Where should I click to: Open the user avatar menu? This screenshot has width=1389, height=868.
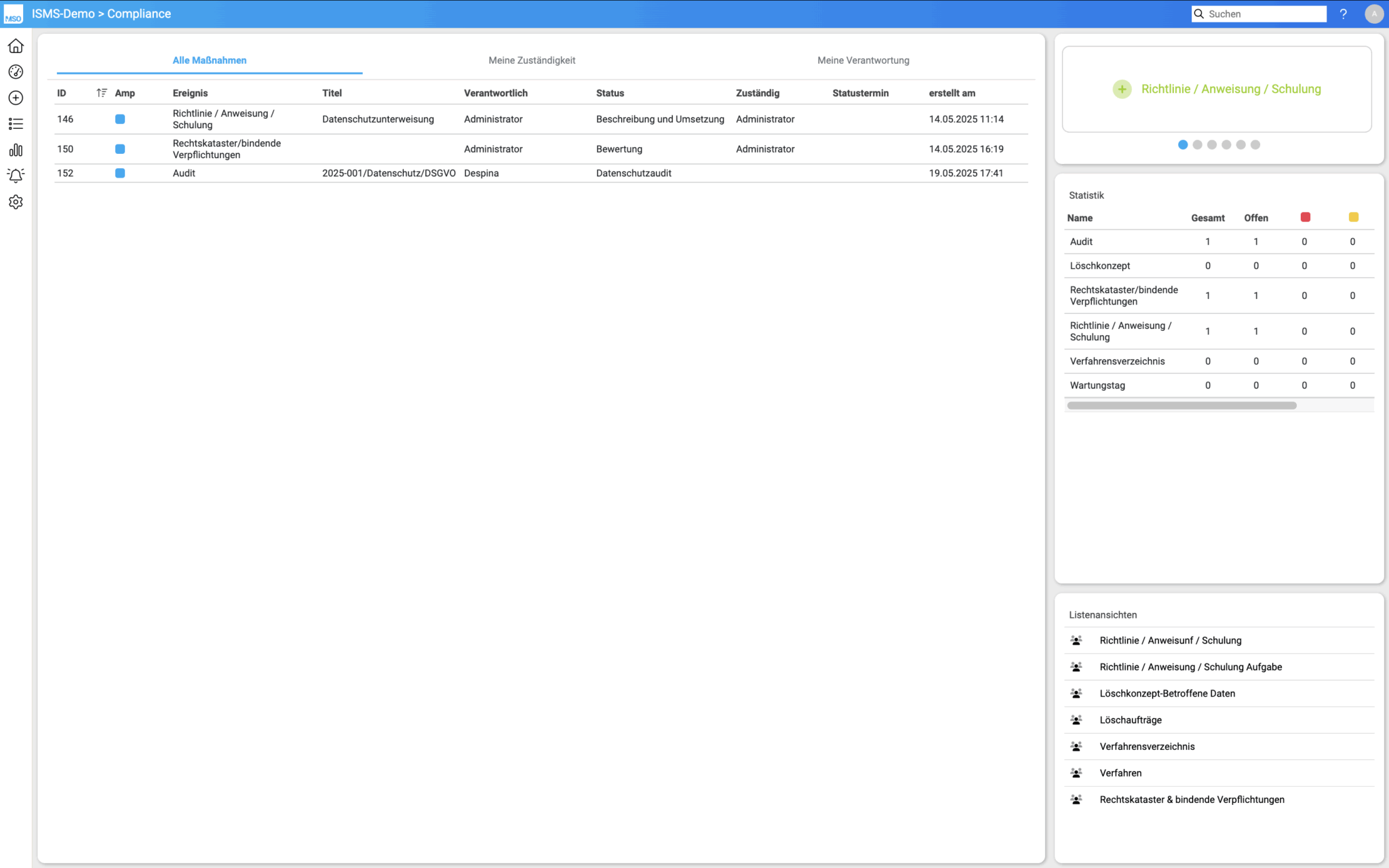pos(1373,14)
